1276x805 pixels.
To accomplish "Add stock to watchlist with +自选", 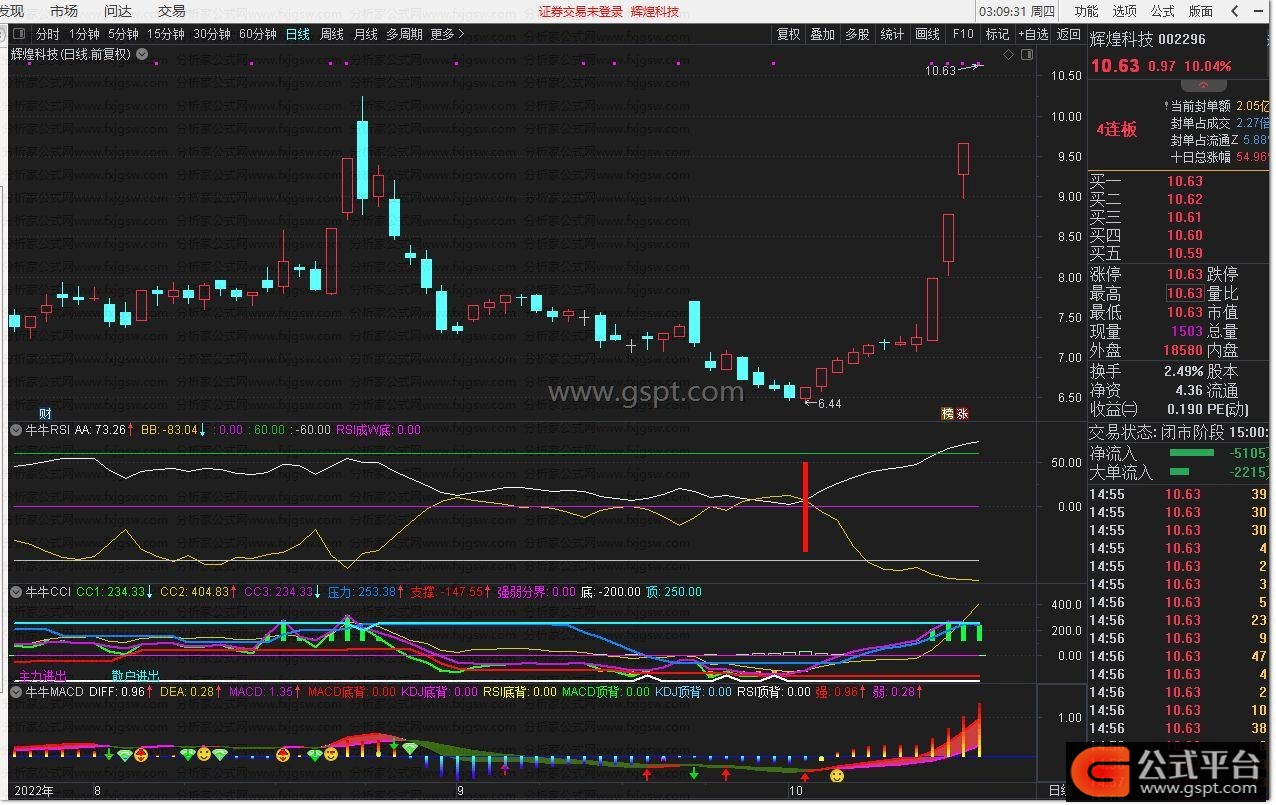I will point(1034,34).
